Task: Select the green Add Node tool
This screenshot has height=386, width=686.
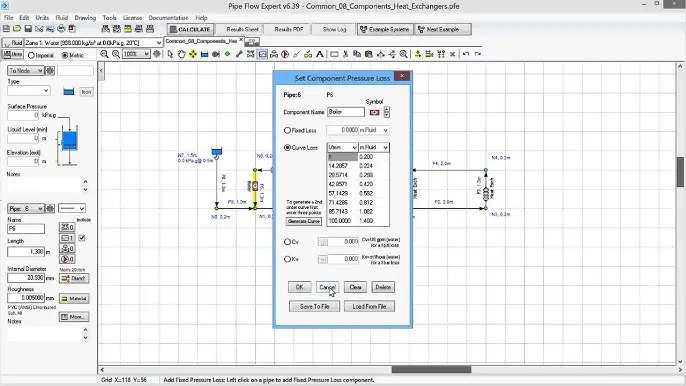Action: tap(227, 54)
